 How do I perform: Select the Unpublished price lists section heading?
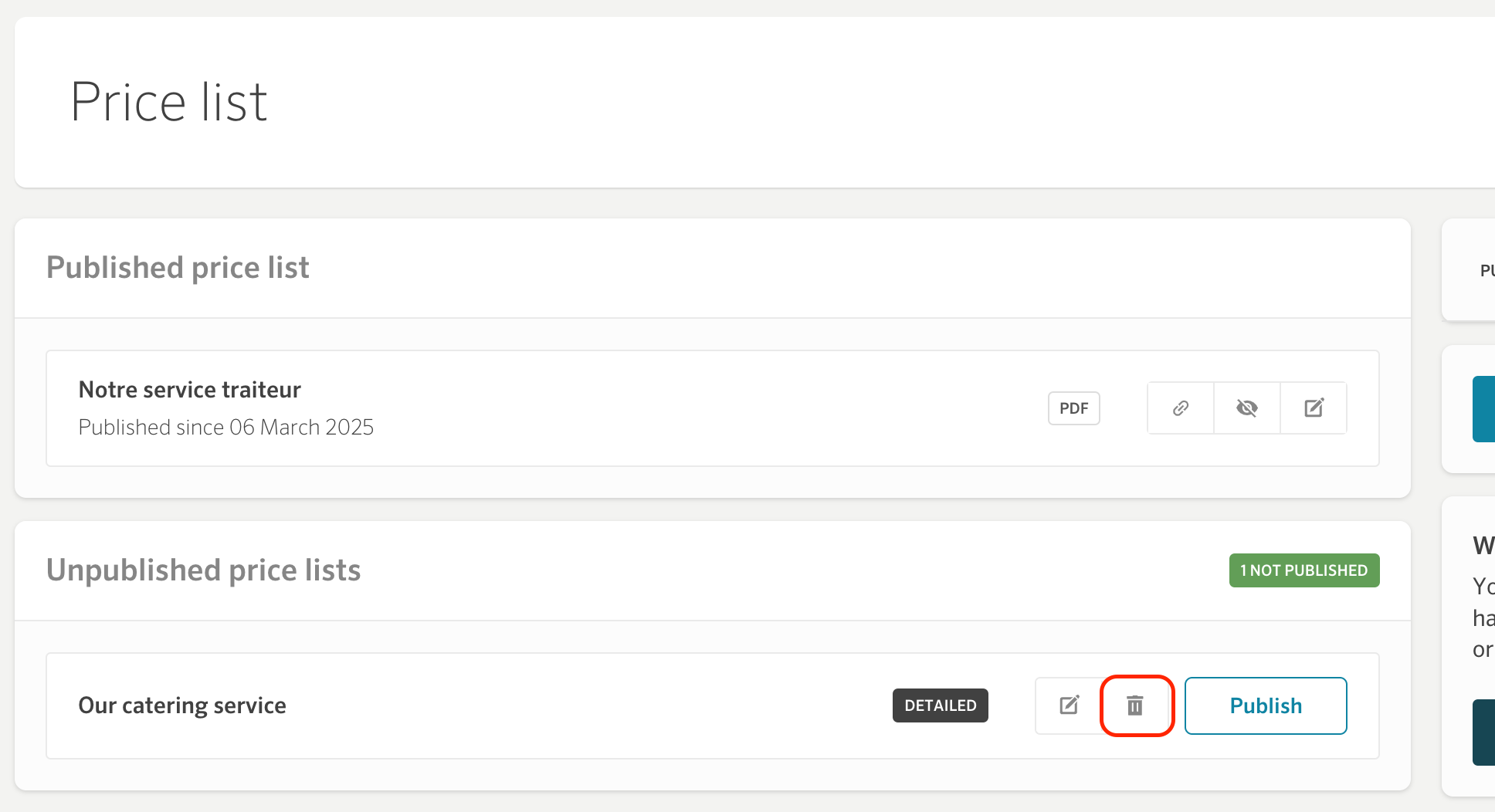pyautogui.click(x=203, y=570)
